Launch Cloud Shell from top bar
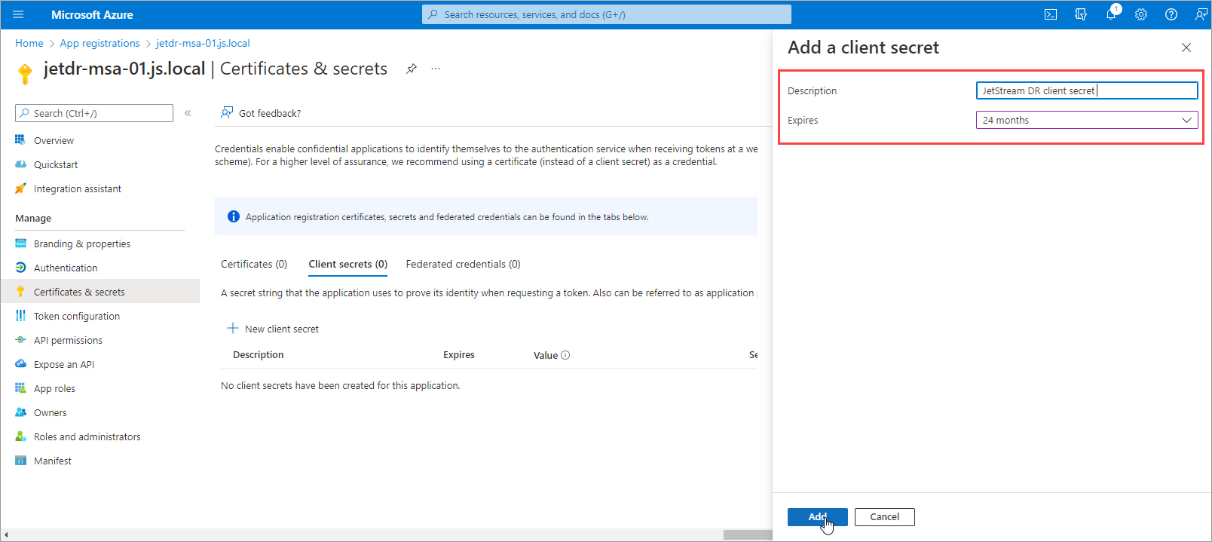The image size is (1212, 542). coord(1051,15)
